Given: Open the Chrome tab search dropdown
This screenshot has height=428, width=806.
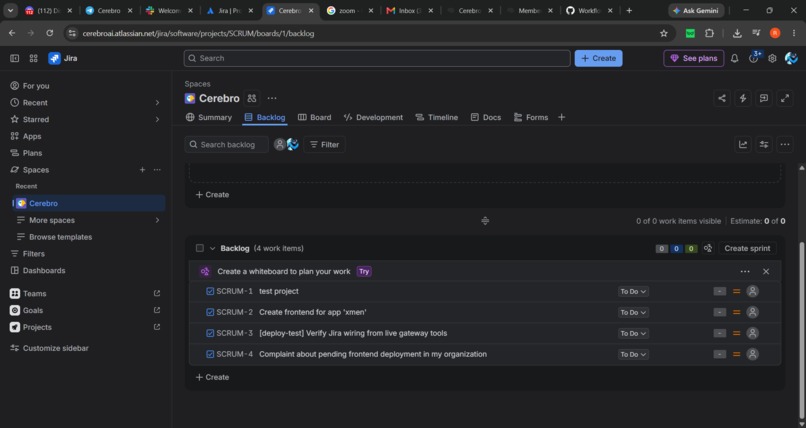Looking at the screenshot, I should pyautogui.click(x=10, y=10).
